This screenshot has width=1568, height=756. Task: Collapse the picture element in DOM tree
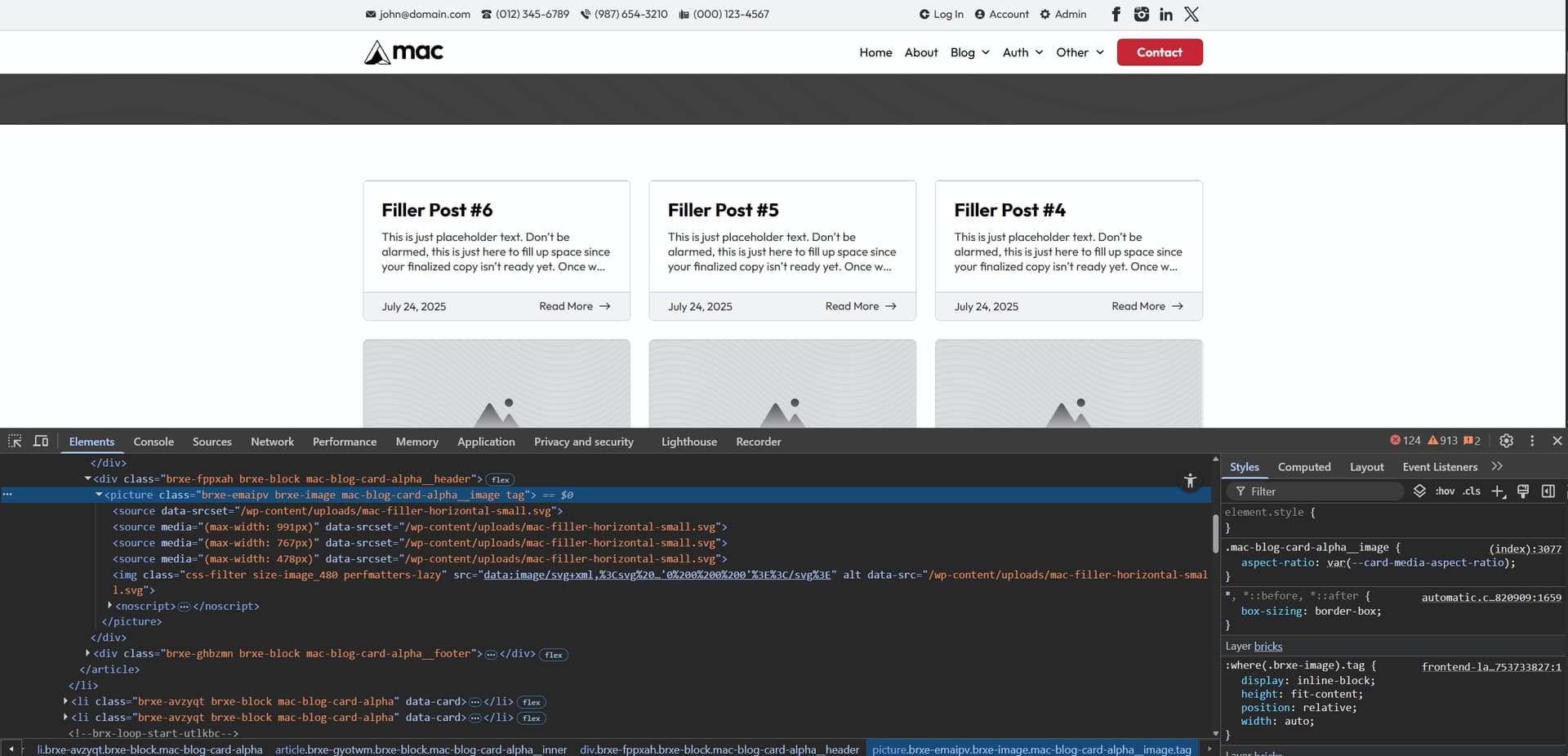pyautogui.click(x=98, y=495)
